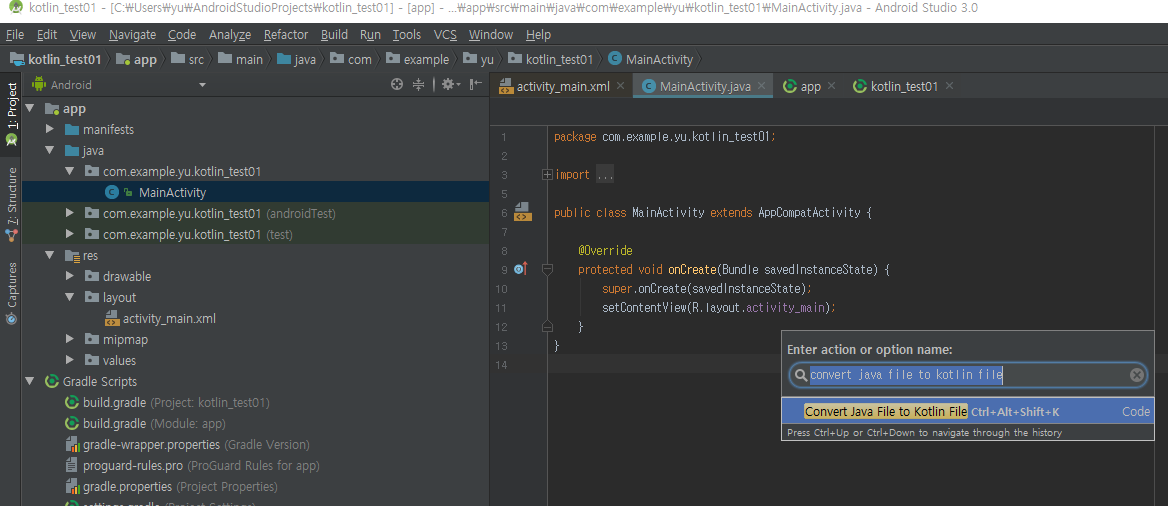This screenshot has width=1168, height=506.
Task: Open the Code menu
Action: (x=182, y=34)
